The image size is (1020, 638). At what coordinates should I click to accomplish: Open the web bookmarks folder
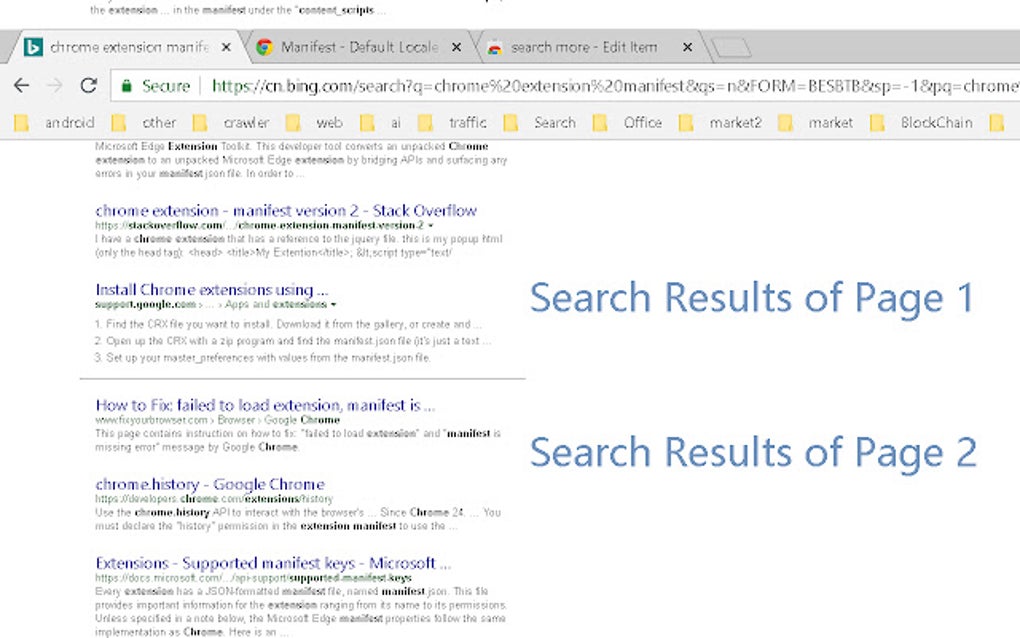pos(314,122)
